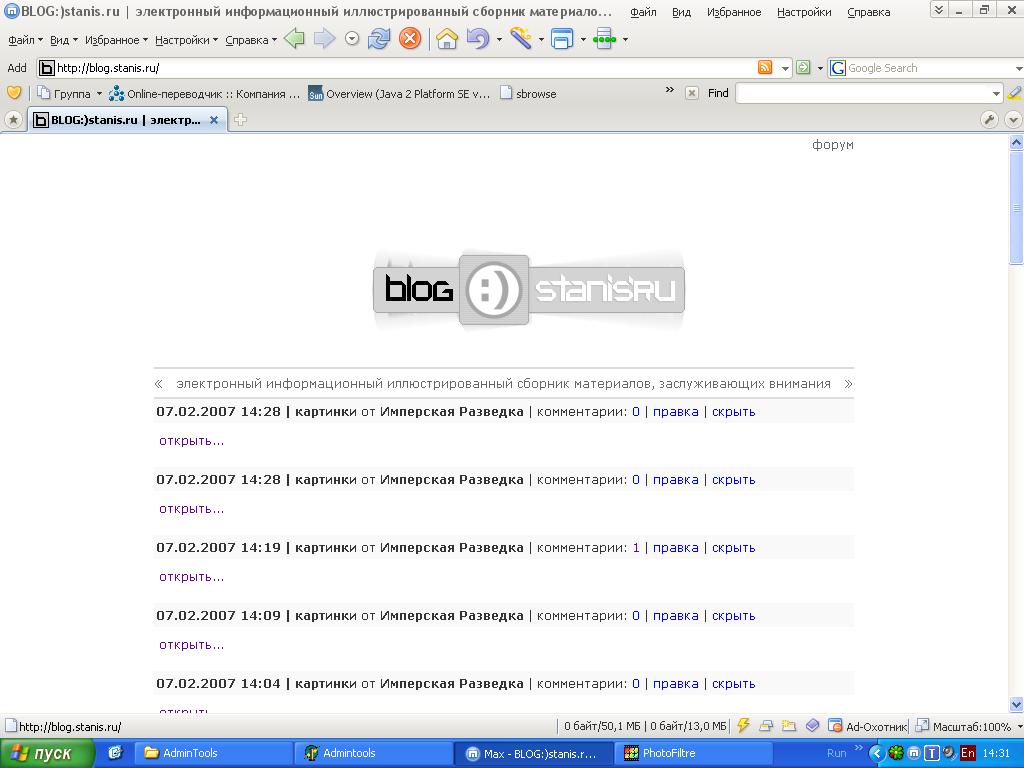The width and height of the screenshot is (1024, 768).
Task: Click the green Back arrow button
Action: pos(294,39)
